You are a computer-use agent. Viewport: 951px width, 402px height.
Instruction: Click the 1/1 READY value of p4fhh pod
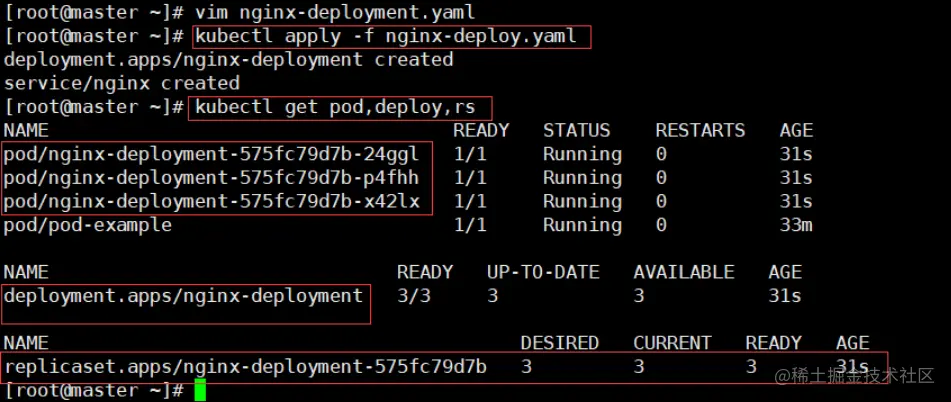coord(470,178)
